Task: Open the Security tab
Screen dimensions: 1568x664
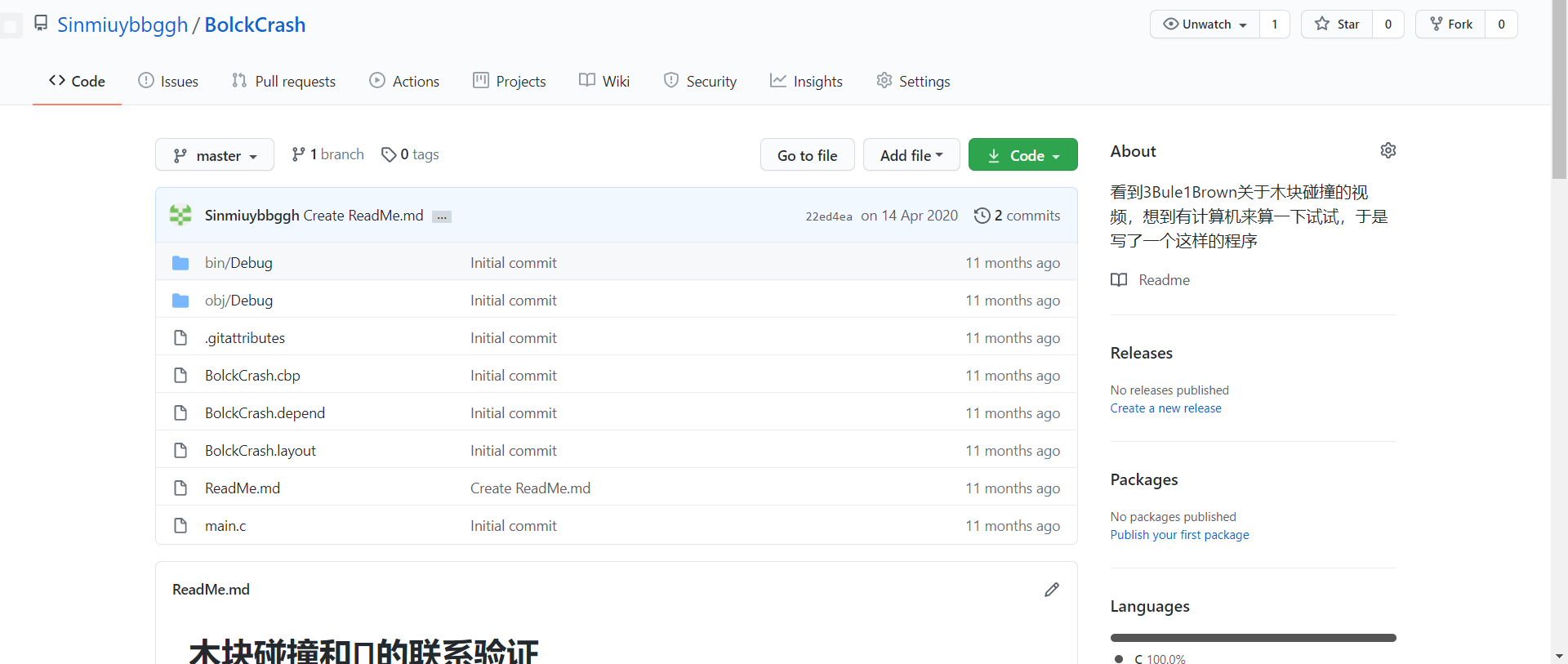Action: (x=700, y=81)
